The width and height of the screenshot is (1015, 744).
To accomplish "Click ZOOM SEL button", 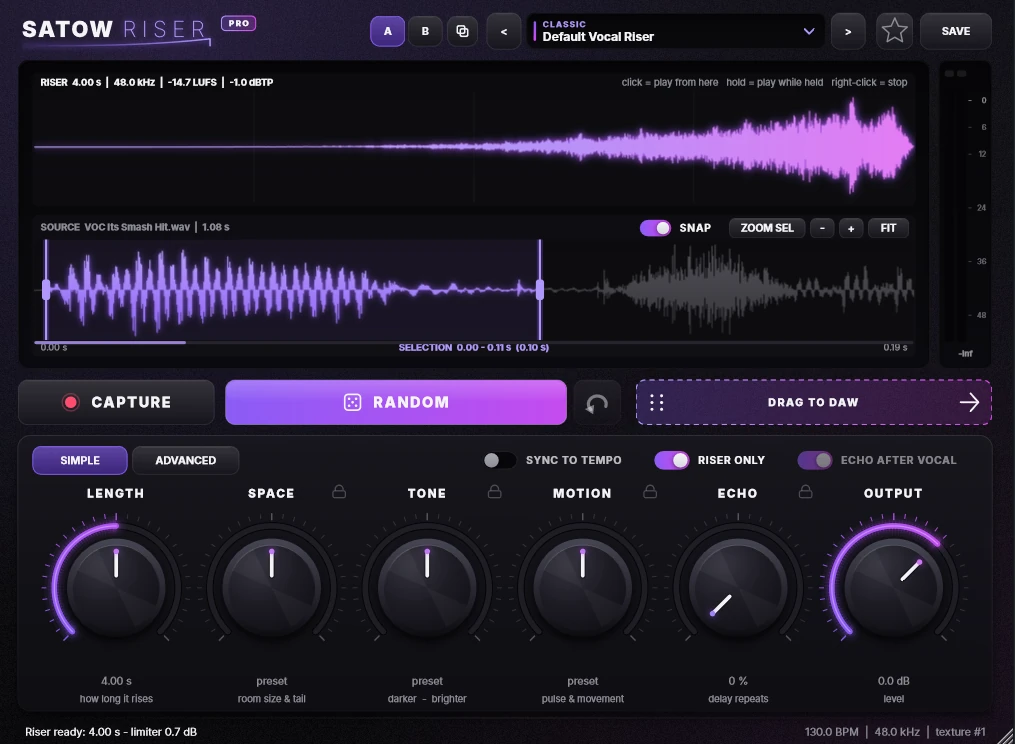I will (766, 228).
